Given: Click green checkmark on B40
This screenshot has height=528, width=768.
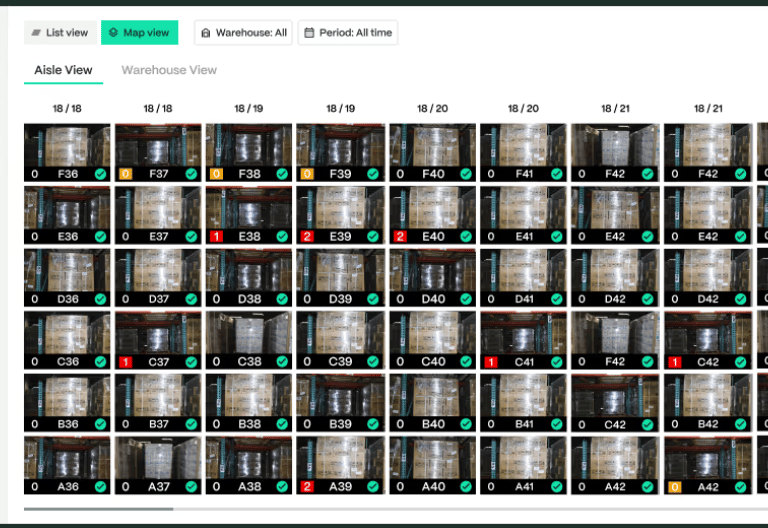Looking at the screenshot, I should pos(466,424).
